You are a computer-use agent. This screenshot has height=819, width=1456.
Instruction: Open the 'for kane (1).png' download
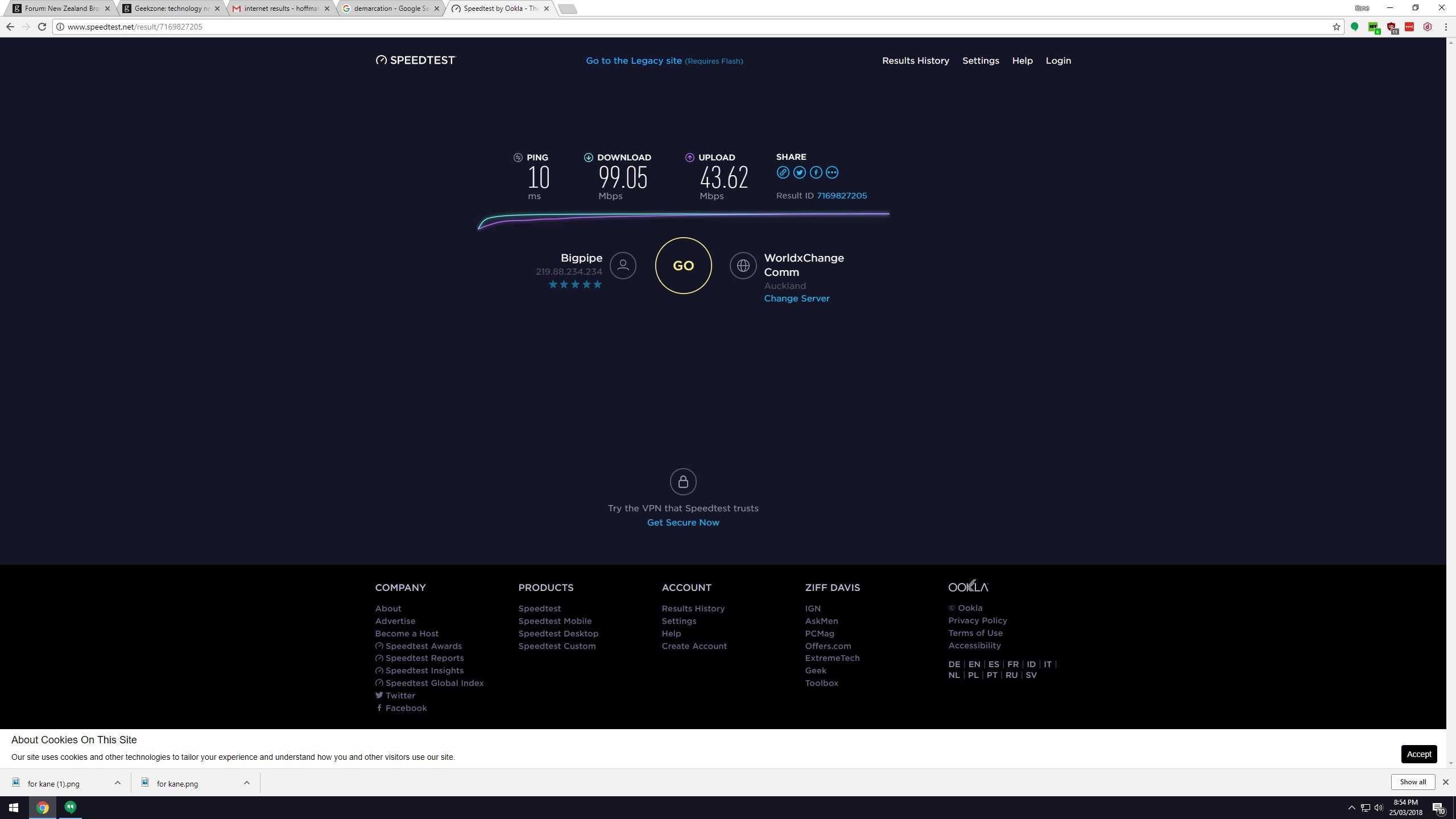click(53, 784)
